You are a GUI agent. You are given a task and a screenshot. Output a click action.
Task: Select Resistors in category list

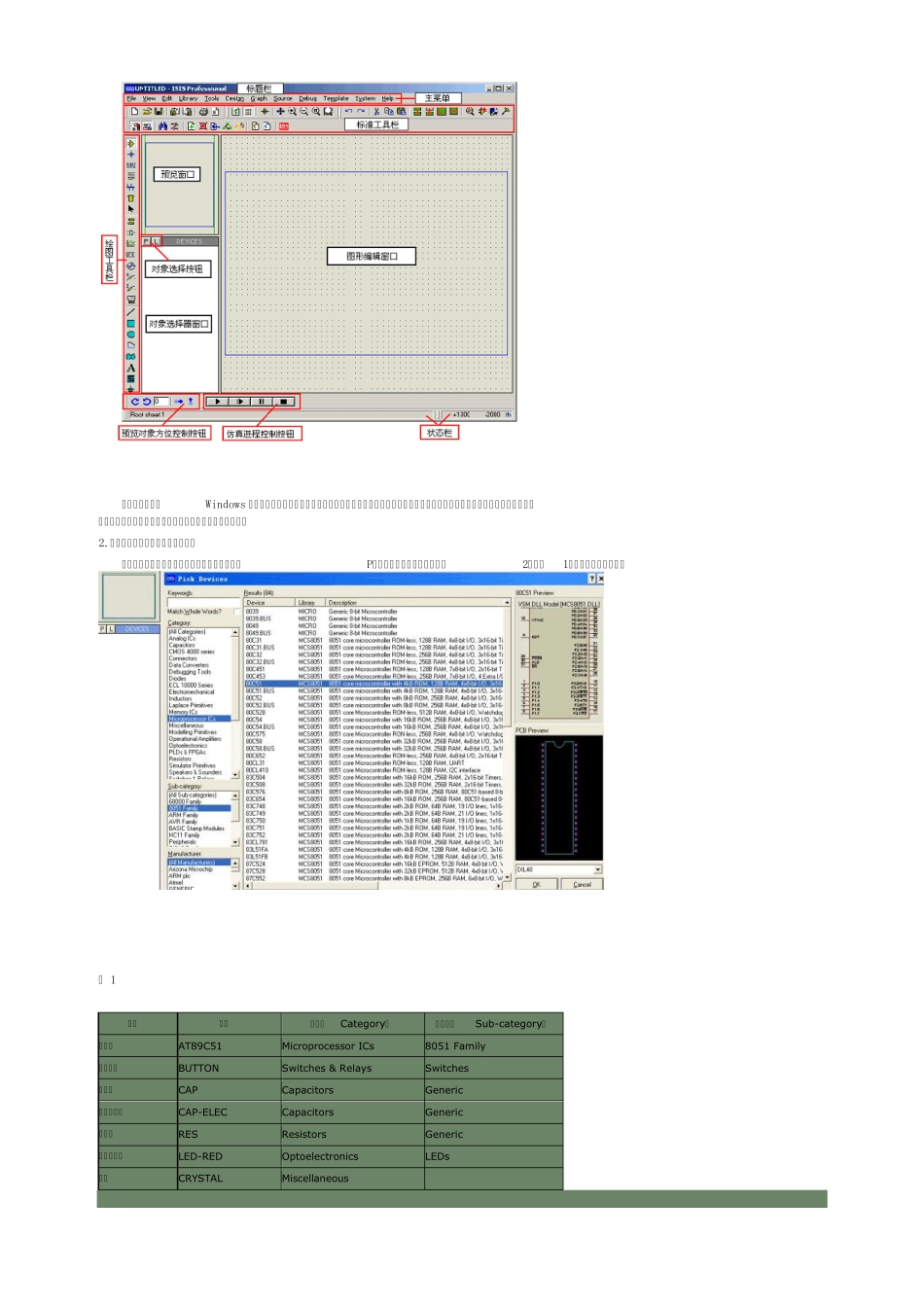pyautogui.click(x=180, y=759)
